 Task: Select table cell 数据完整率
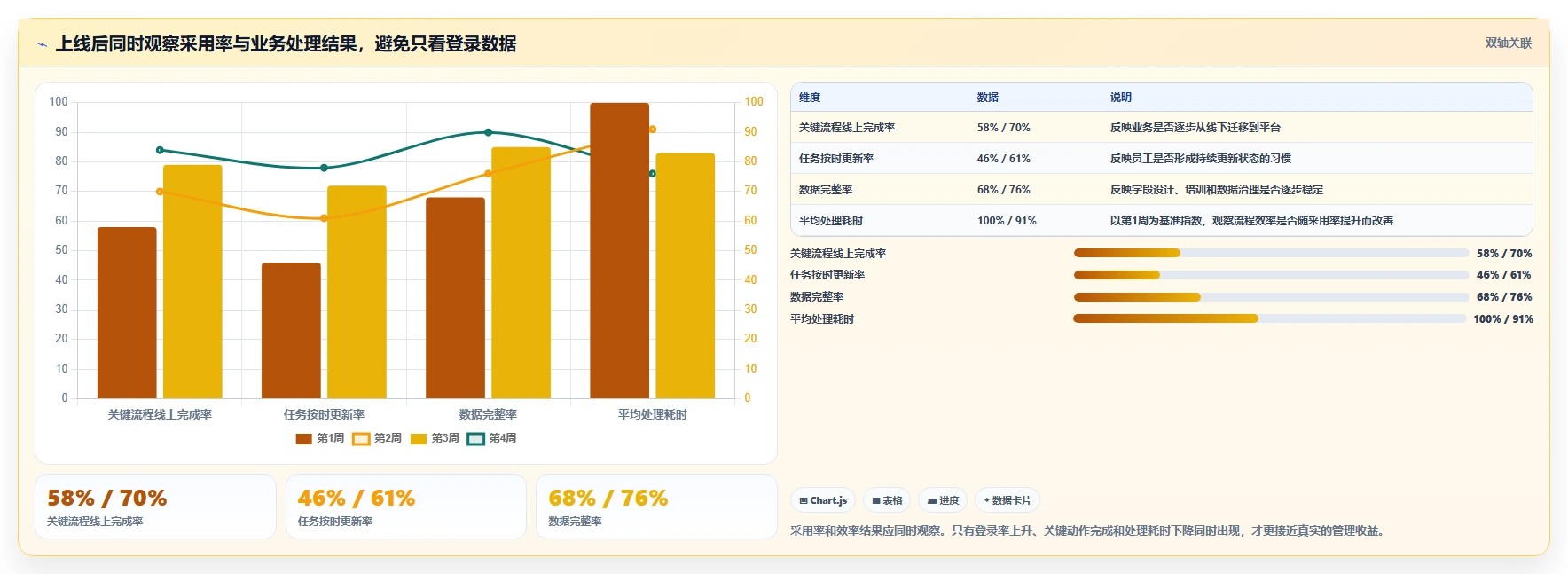coord(826,190)
